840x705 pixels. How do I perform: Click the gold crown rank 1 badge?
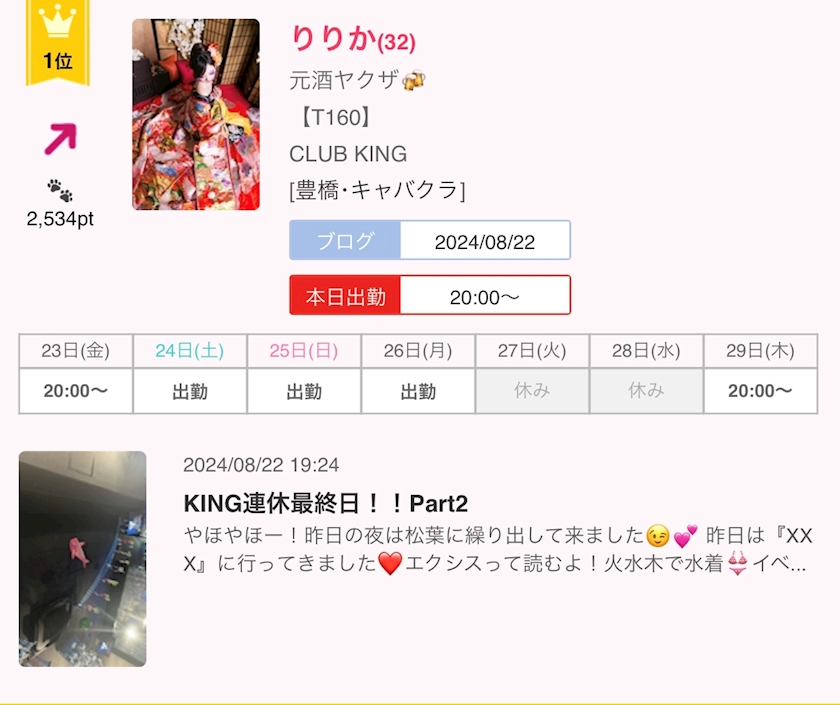tap(58, 42)
